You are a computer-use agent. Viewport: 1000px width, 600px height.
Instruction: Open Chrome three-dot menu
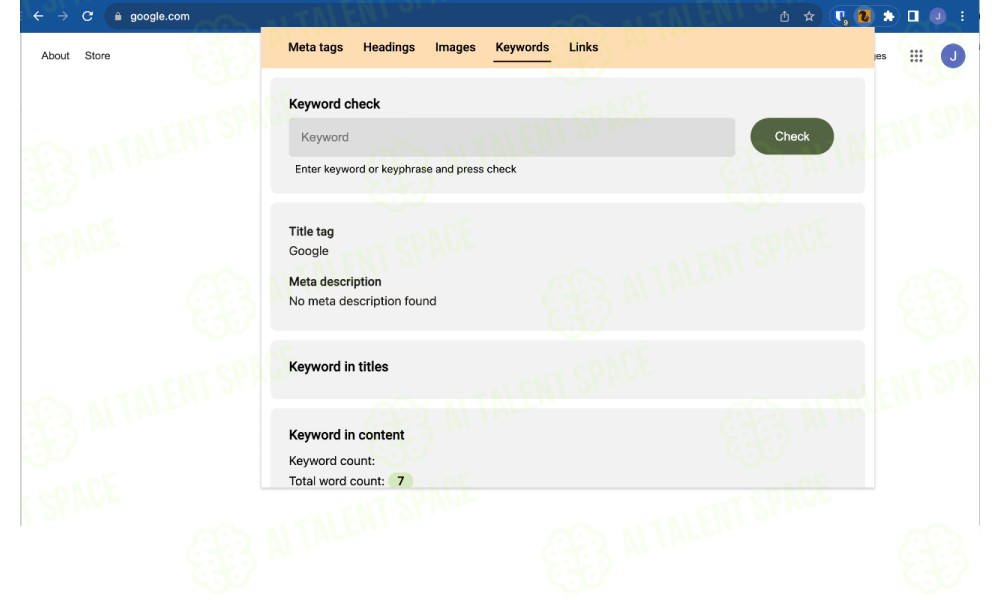pos(962,17)
